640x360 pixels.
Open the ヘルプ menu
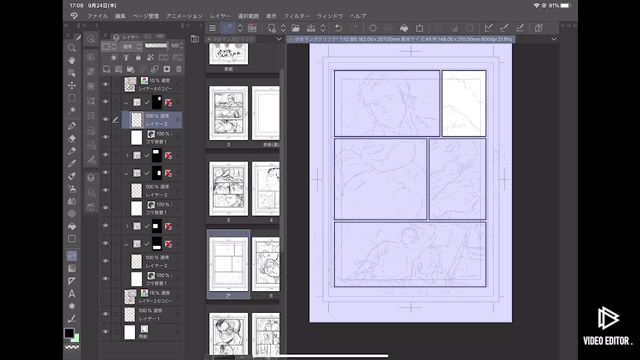pos(358,16)
